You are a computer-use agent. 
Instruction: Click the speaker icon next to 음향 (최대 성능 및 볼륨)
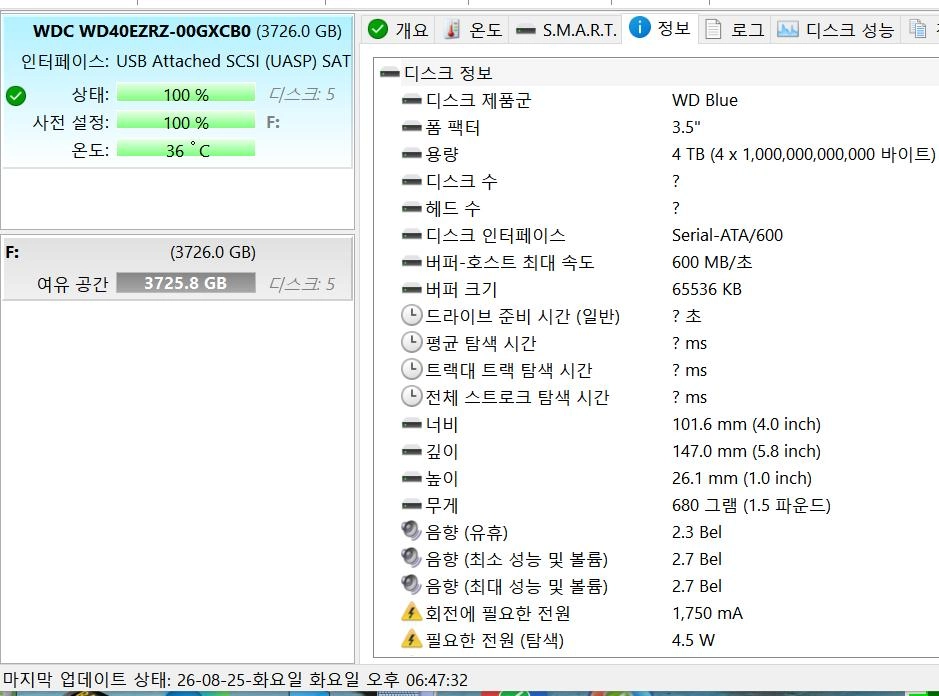[411, 585]
